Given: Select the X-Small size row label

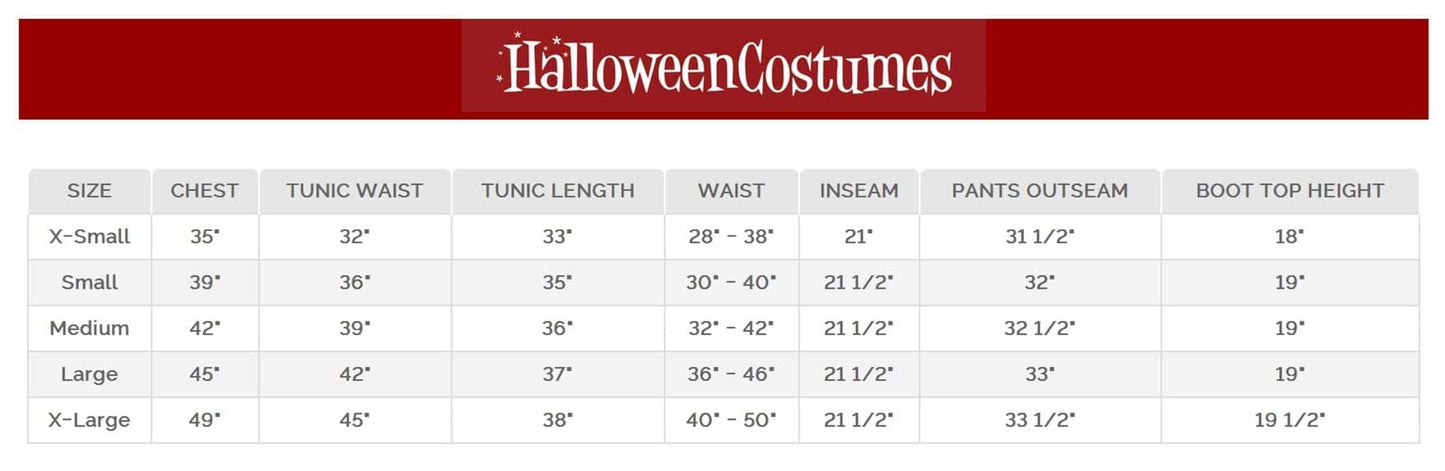Looking at the screenshot, I should (89, 237).
